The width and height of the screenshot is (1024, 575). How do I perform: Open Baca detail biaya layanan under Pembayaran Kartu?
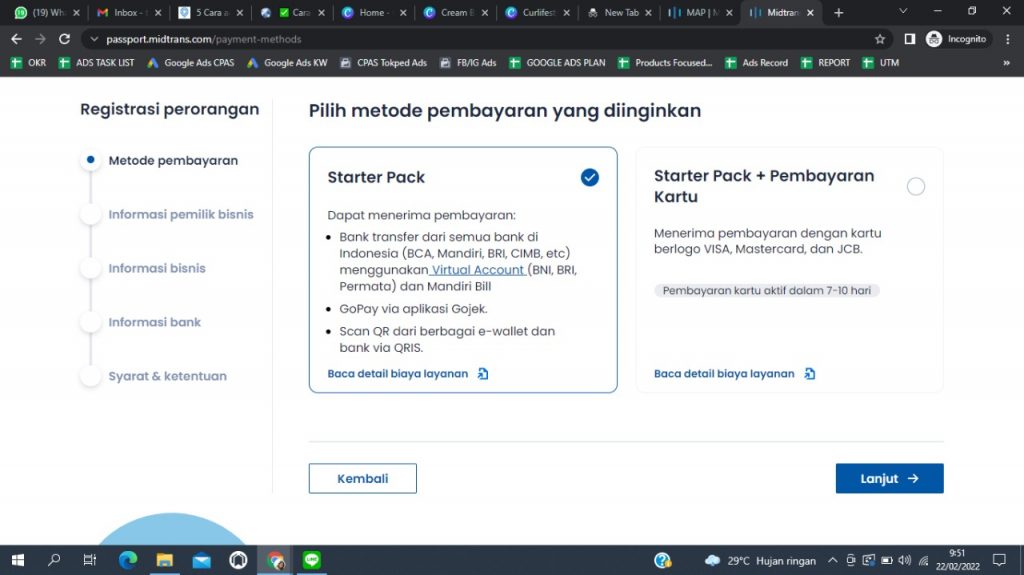(x=724, y=374)
